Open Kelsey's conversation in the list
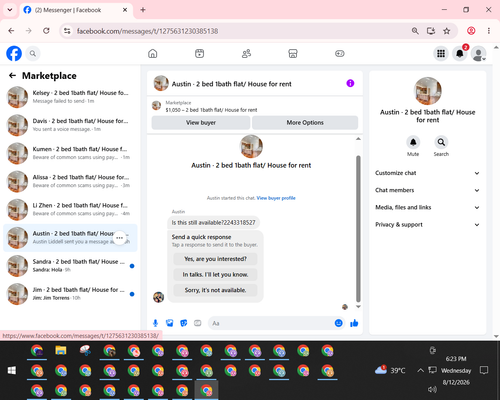The image size is (500, 400). pyautogui.click(x=70, y=97)
